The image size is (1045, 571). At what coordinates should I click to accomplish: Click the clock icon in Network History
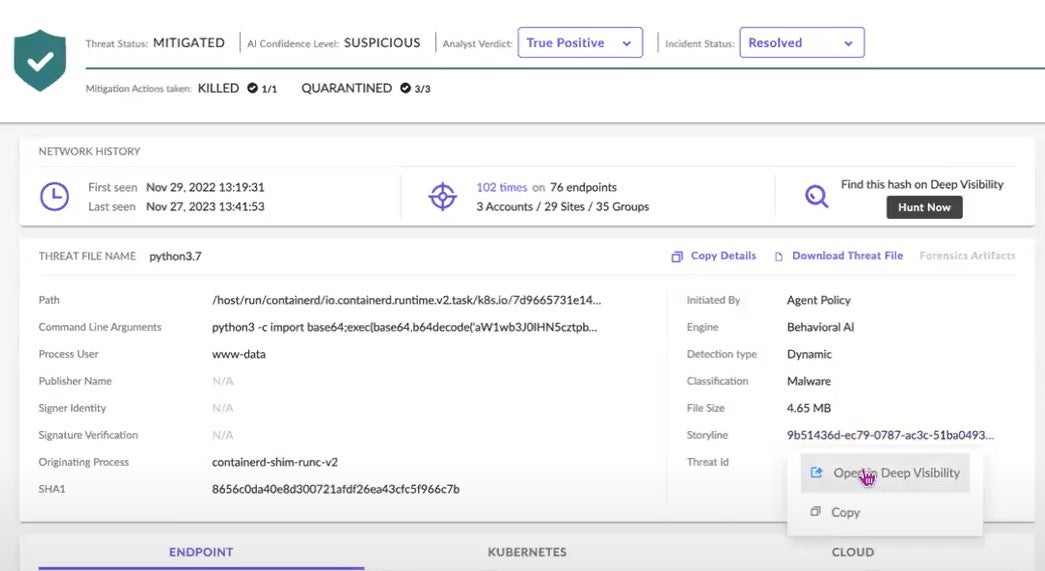(54, 196)
